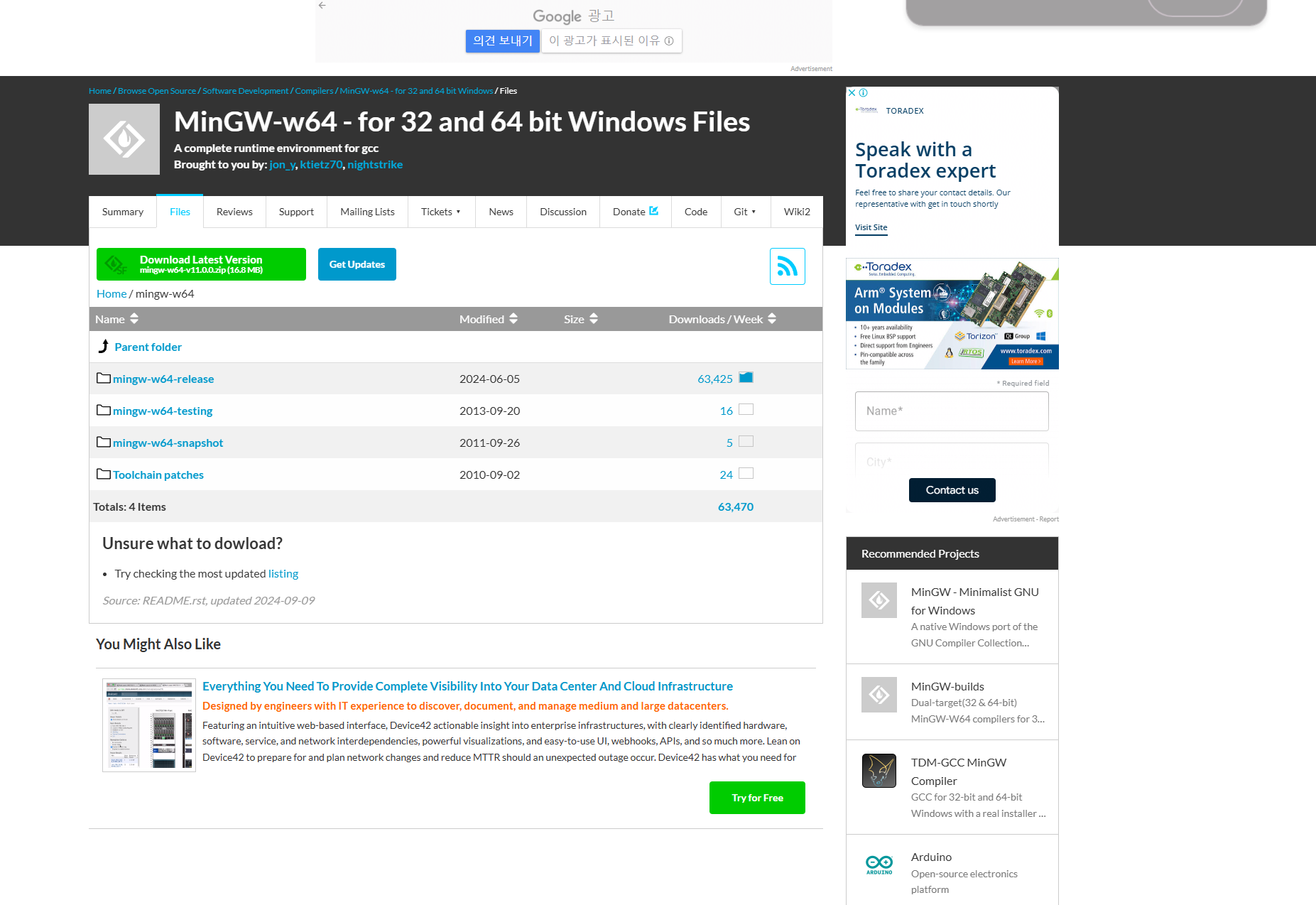Expand the Tickets dropdown menu
1316x905 pixels.
pos(441,212)
